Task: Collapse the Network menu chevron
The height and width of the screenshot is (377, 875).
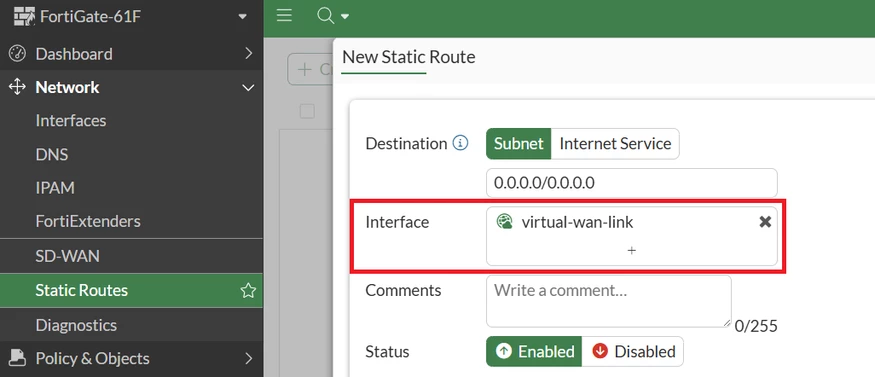Action: pyautogui.click(x=248, y=88)
